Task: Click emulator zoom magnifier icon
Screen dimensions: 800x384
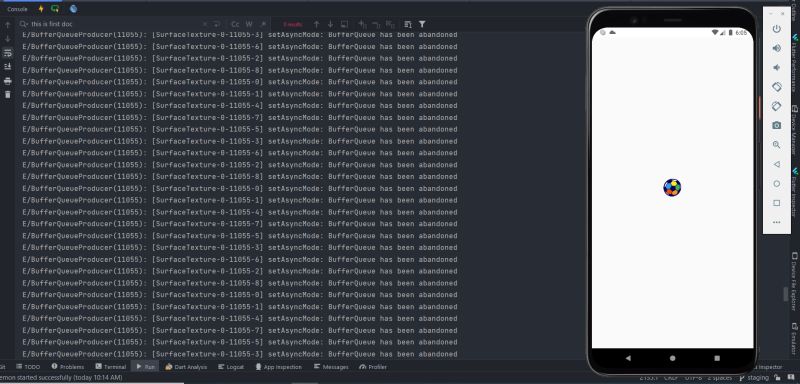Action: (777, 145)
